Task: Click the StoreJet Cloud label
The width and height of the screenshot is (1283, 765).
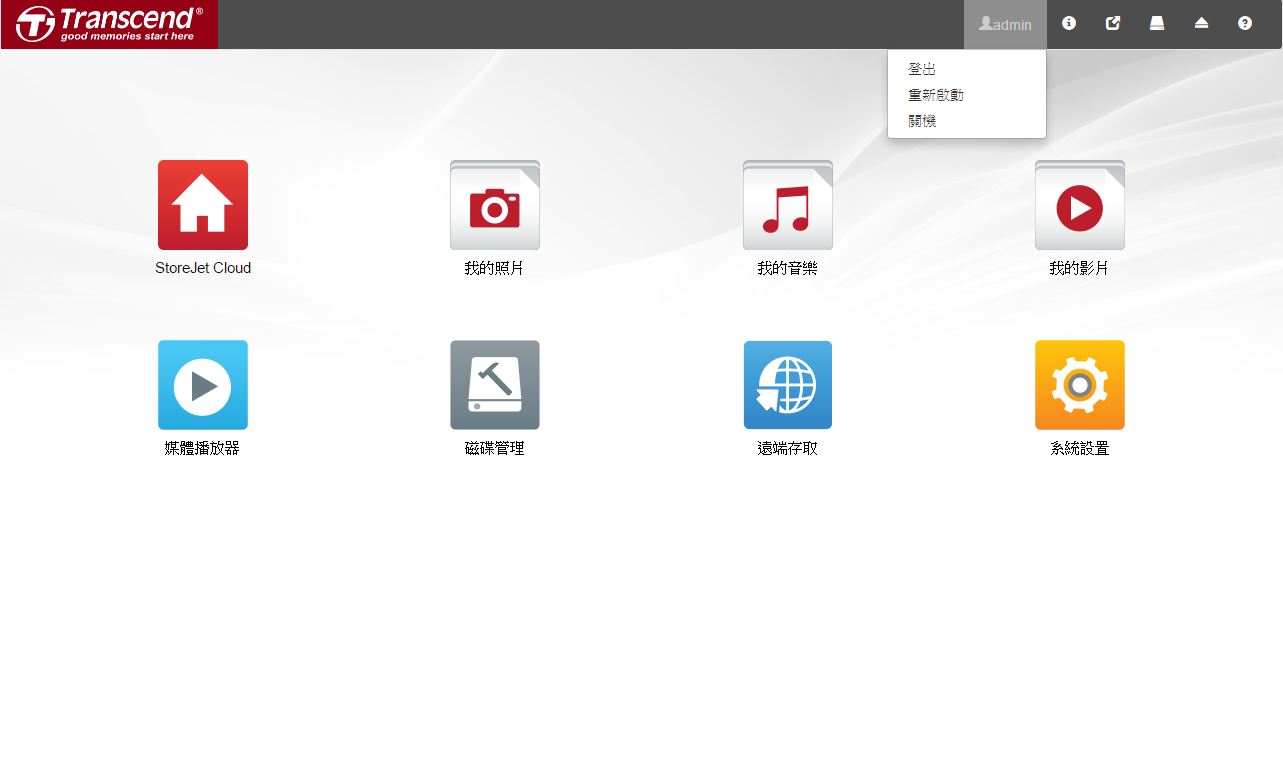Action: click(x=203, y=268)
